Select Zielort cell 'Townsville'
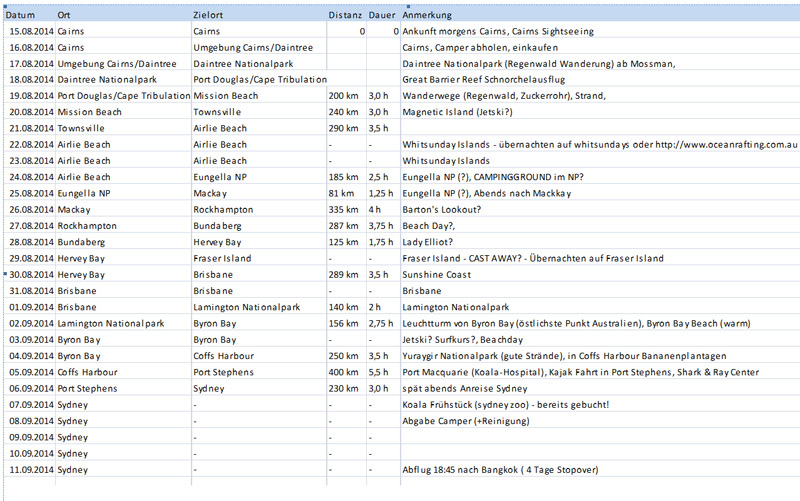This screenshot has width=800, height=501. click(x=217, y=112)
